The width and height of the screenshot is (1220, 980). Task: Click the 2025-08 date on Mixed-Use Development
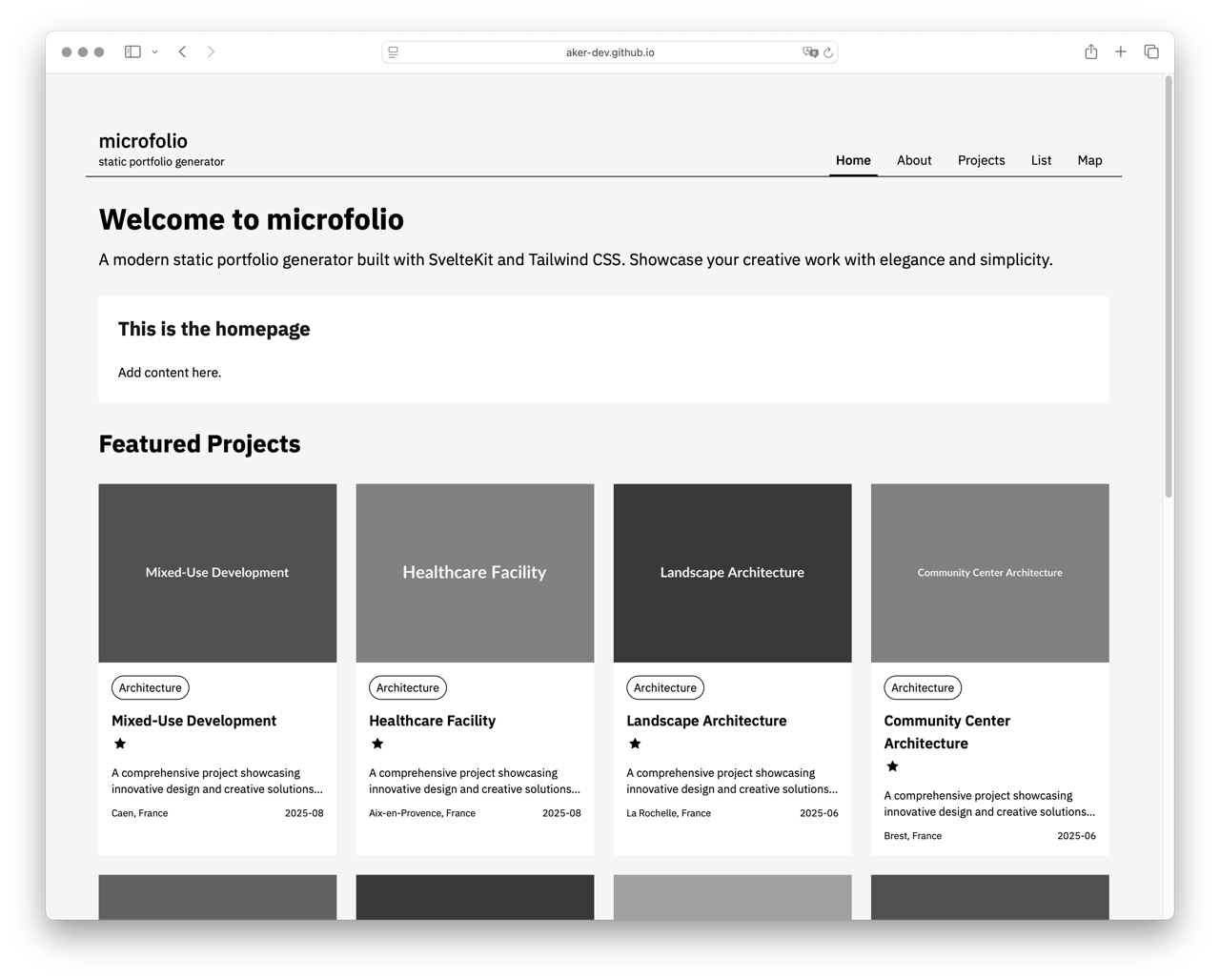pyautogui.click(x=304, y=813)
